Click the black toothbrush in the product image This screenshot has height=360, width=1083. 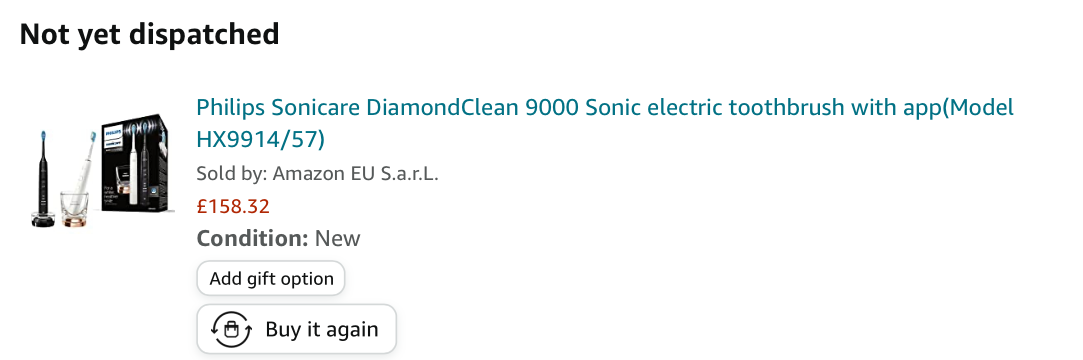tap(44, 178)
